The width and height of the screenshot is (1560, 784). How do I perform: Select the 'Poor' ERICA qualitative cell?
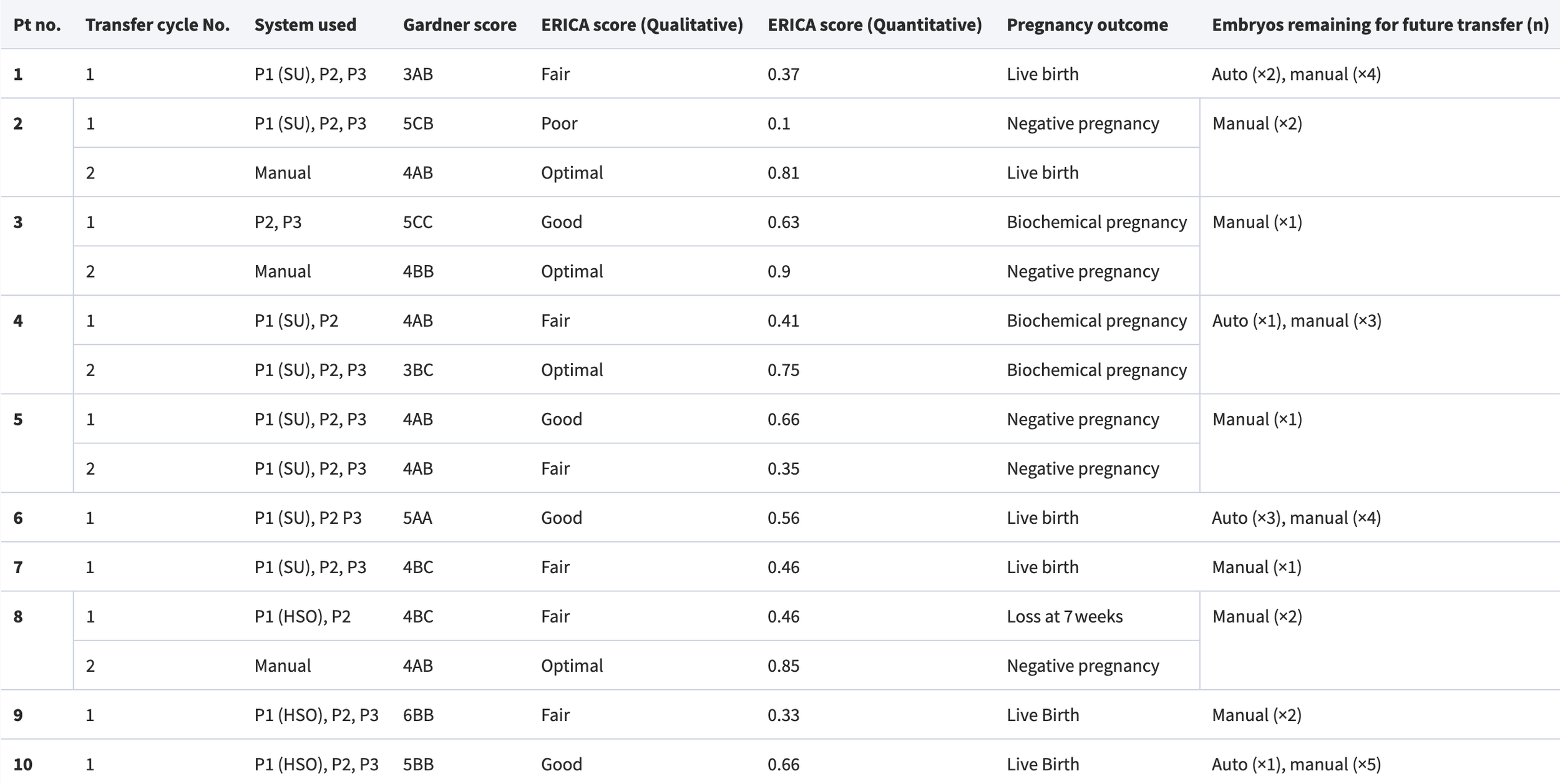point(559,123)
